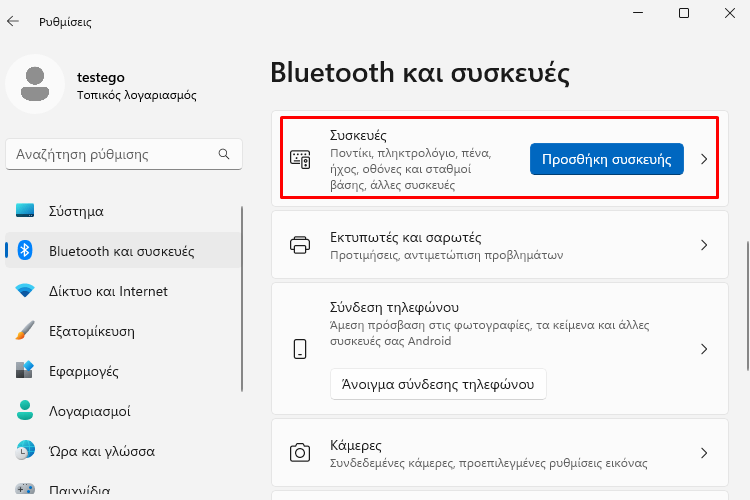Screen dimensions: 750x500
Task: Click the Συσκευές keyboard device icon
Action: tap(300, 159)
